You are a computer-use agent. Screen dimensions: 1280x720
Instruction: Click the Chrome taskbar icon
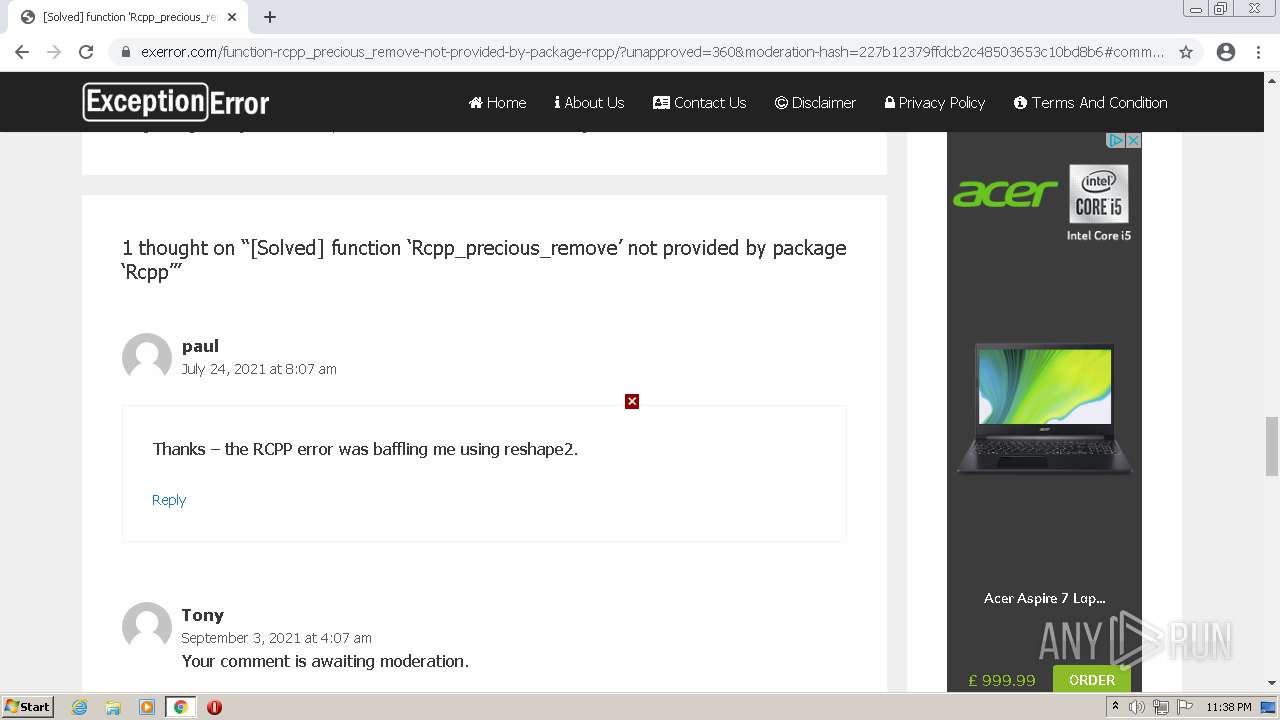(x=180, y=707)
